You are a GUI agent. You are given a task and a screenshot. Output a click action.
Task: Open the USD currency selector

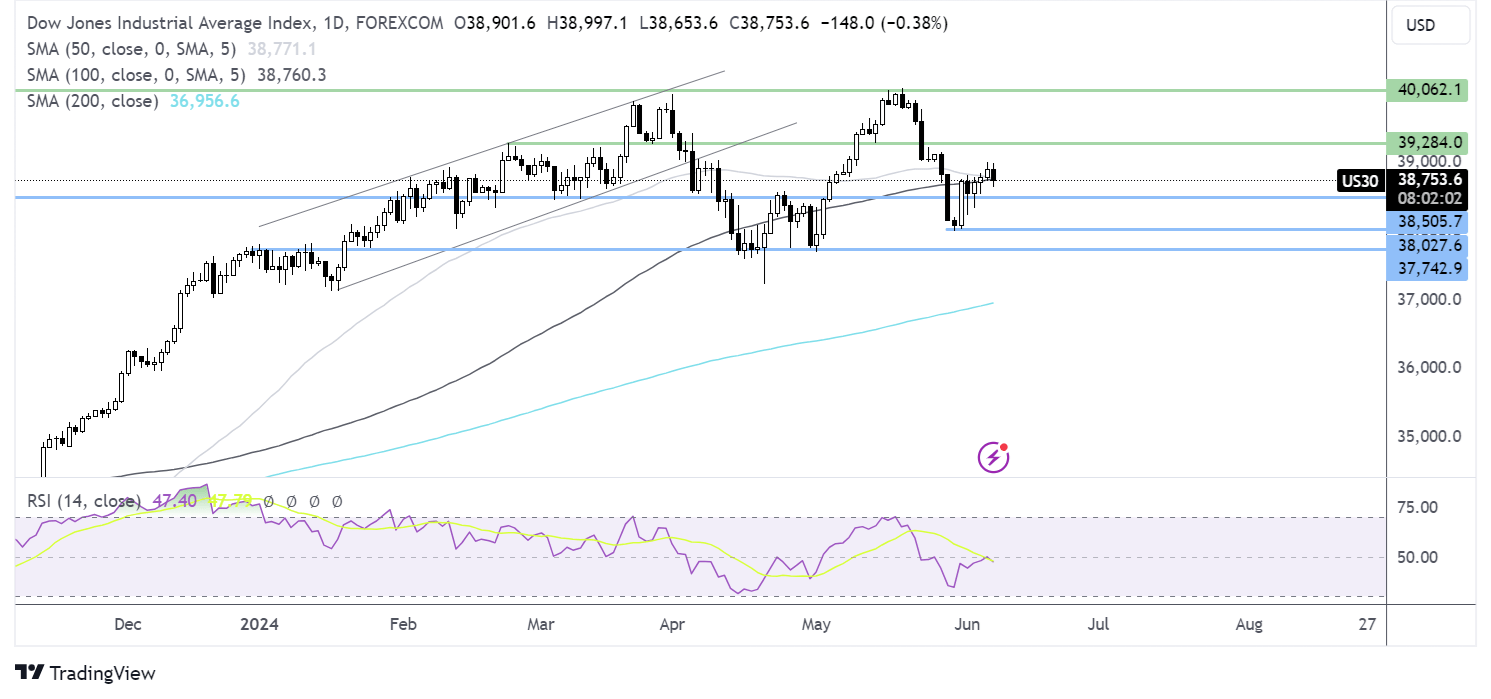1431,24
